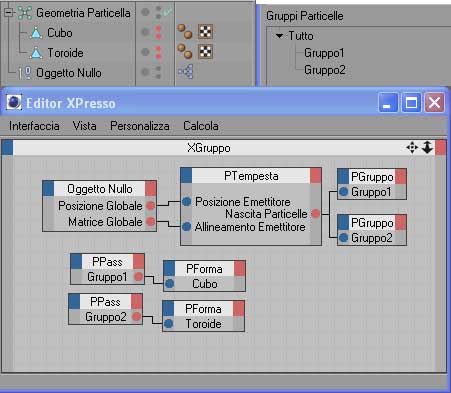Click the Toroide tree item

(65, 53)
